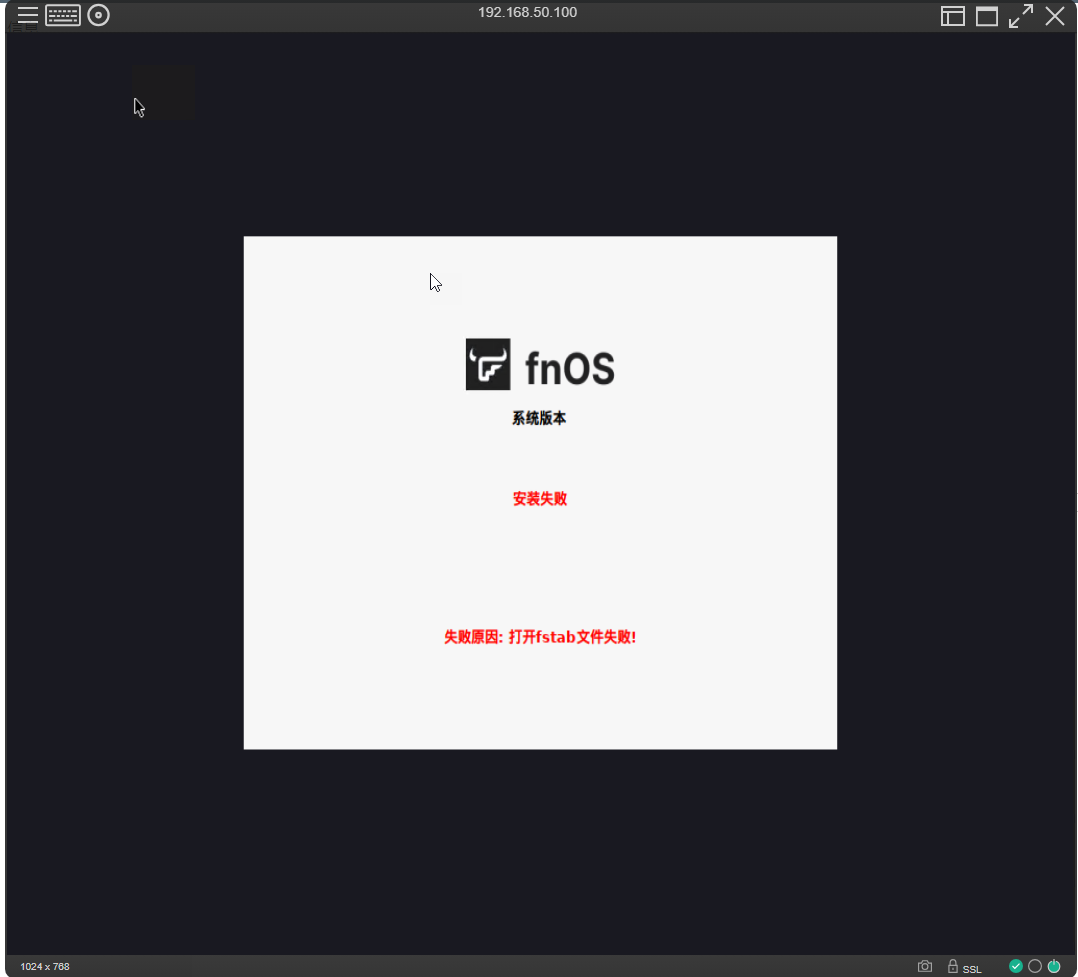Image resolution: width=1078 pixels, height=977 pixels.
Task: Click the SSL lock status icon
Action: [x=952, y=966]
